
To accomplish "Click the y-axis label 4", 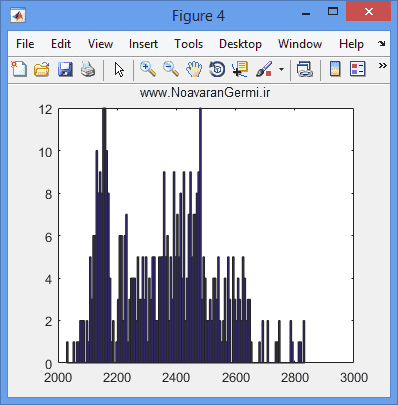I will coord(49,279).
